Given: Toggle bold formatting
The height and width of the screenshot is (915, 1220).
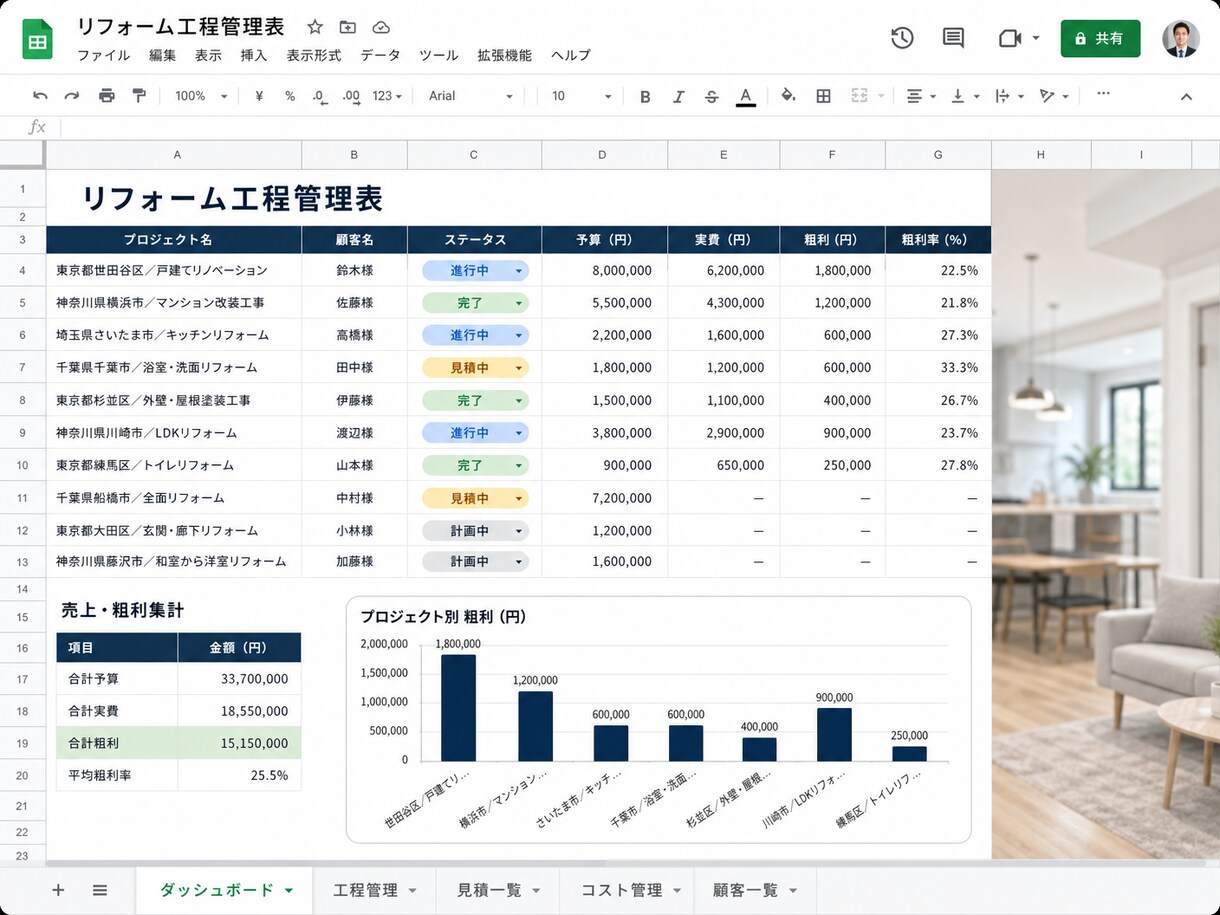Looking at the screenshot, I should (x=645, y=96).
